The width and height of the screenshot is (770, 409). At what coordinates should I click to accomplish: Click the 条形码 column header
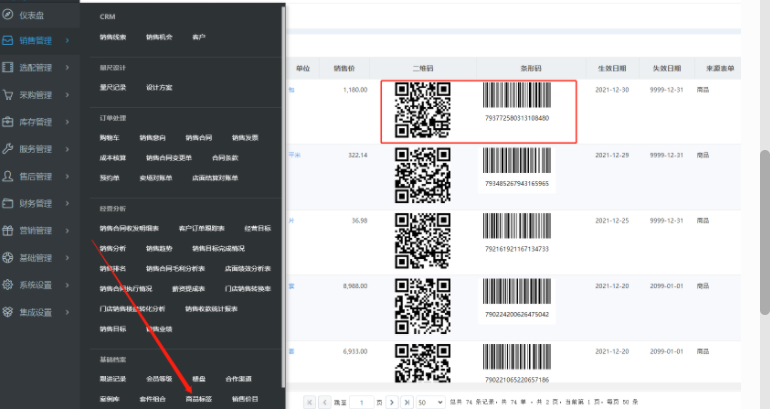pyautogui.click(x=531, y=68)
